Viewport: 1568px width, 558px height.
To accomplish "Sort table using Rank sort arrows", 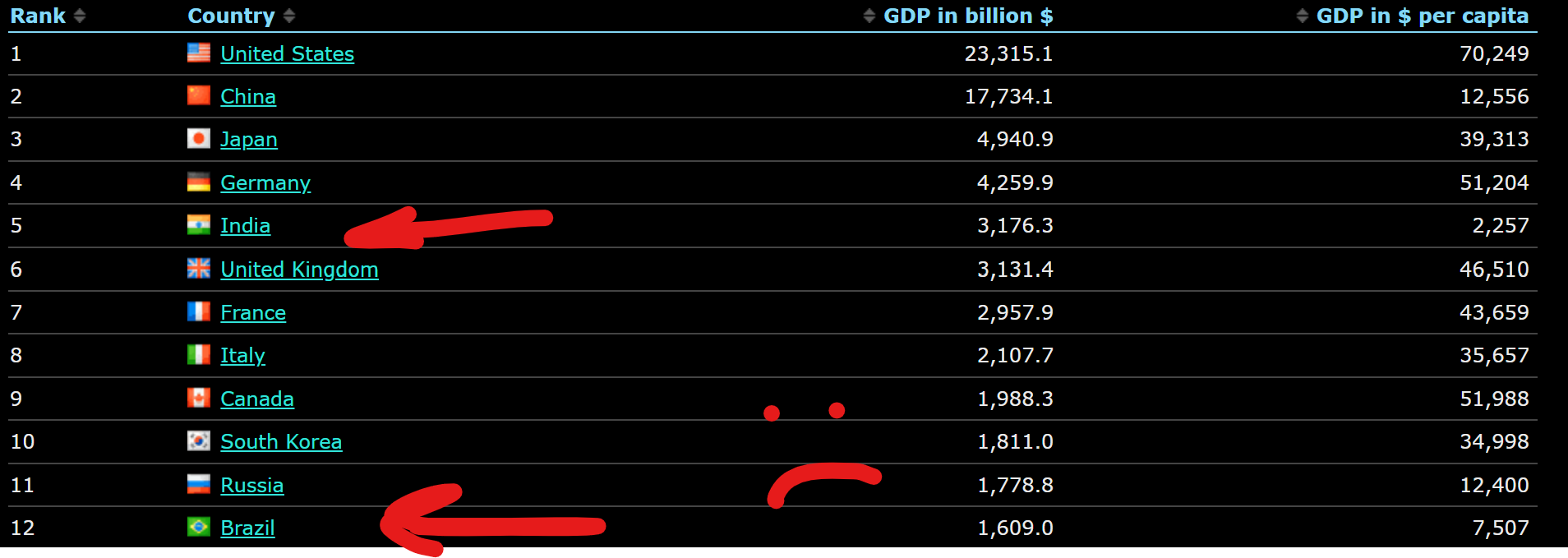I will [80, 16].
